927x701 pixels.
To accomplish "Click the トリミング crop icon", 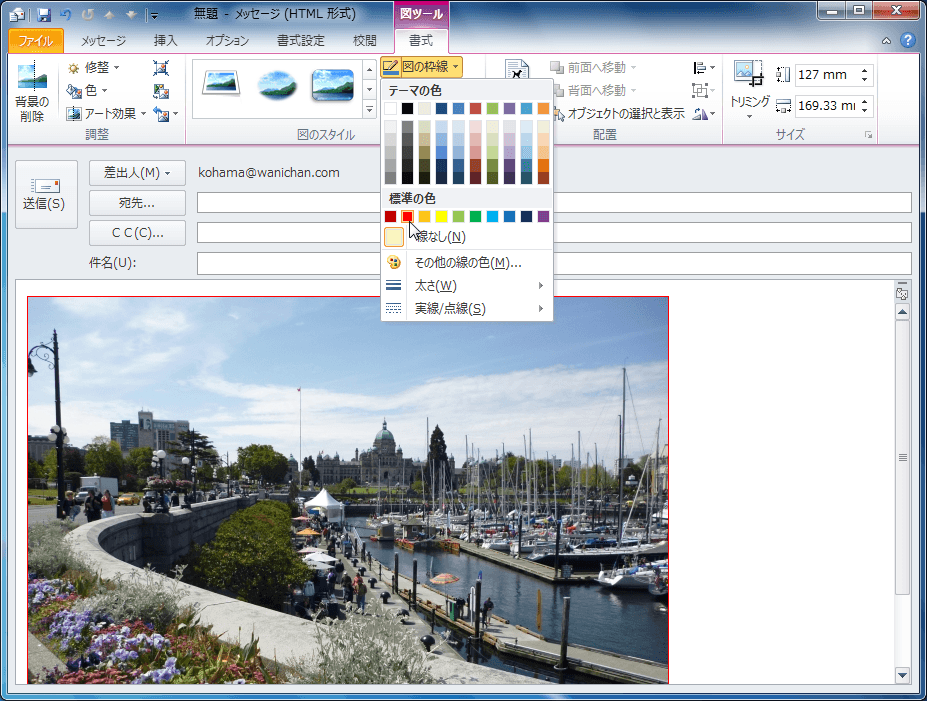I will coord(749,74).
